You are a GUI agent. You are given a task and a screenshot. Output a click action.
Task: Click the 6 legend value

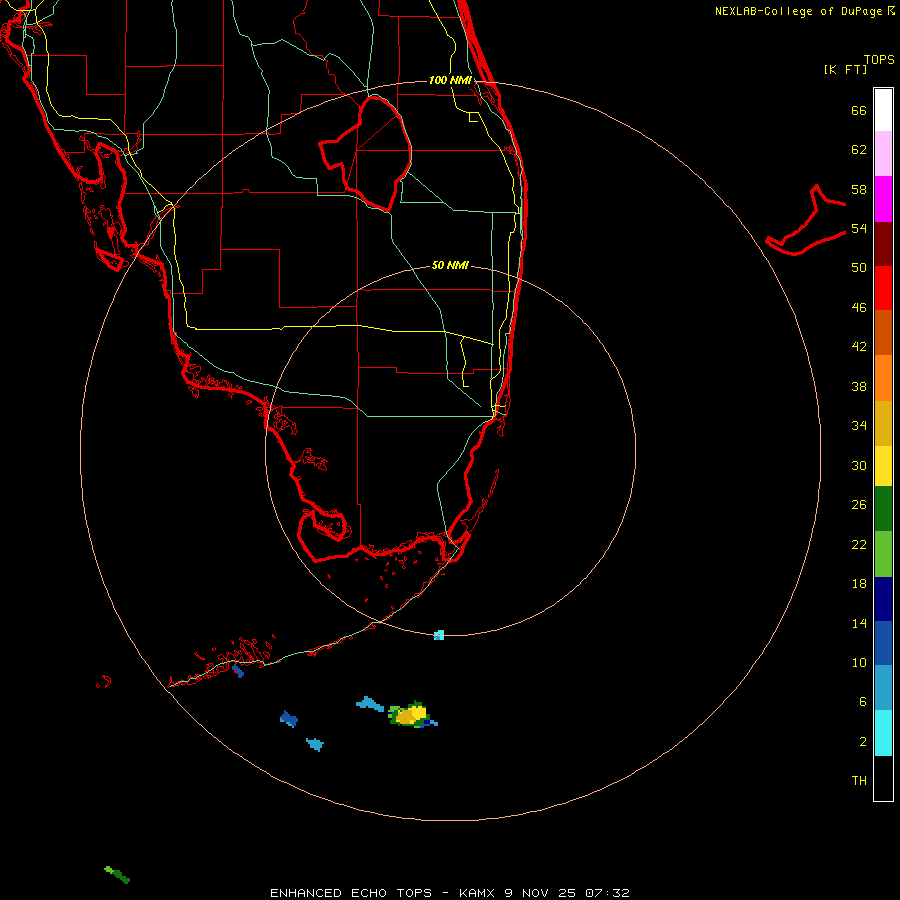click(863, 702)
